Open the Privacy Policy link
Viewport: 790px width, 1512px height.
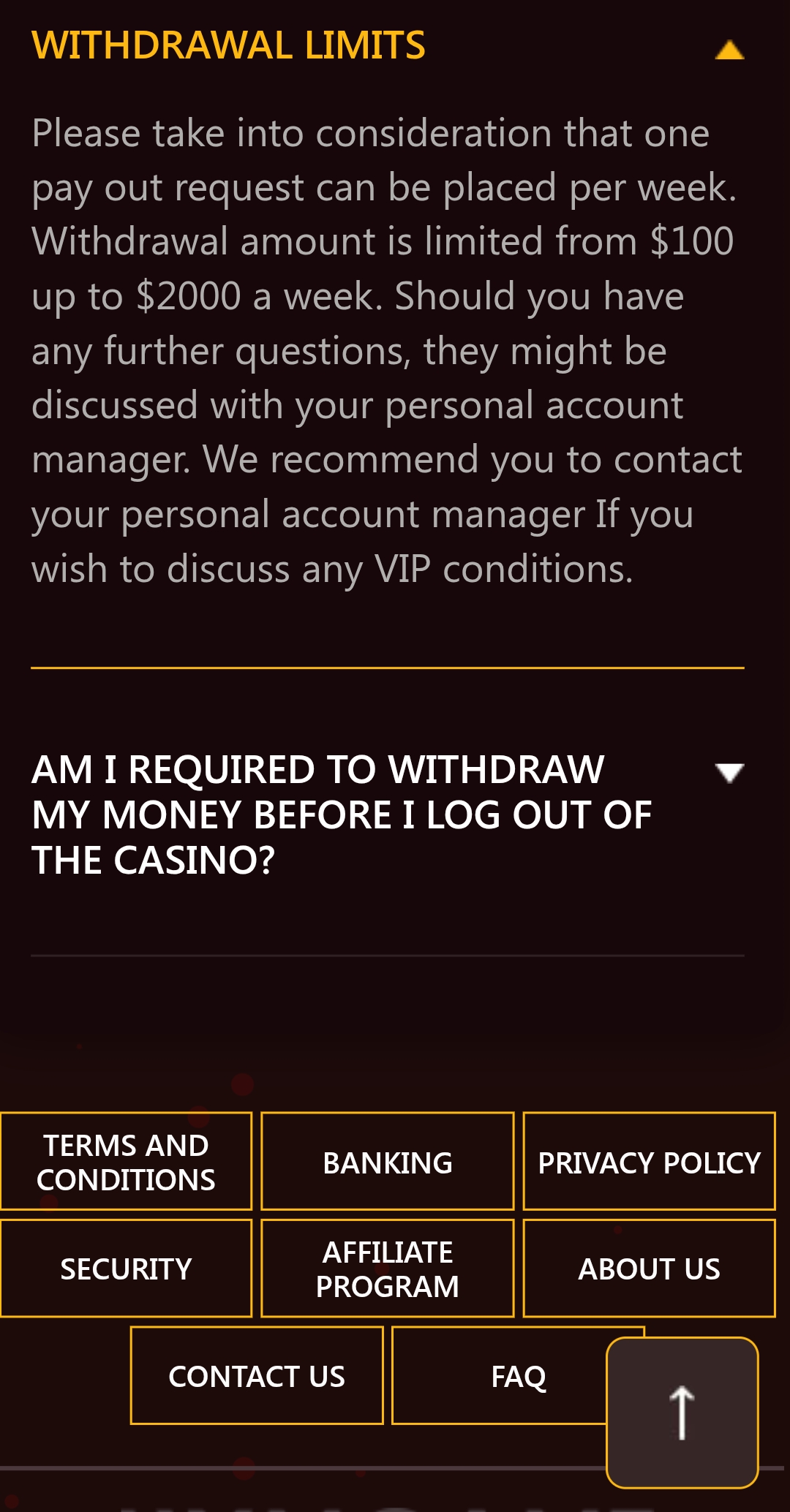click(649, 1162)
